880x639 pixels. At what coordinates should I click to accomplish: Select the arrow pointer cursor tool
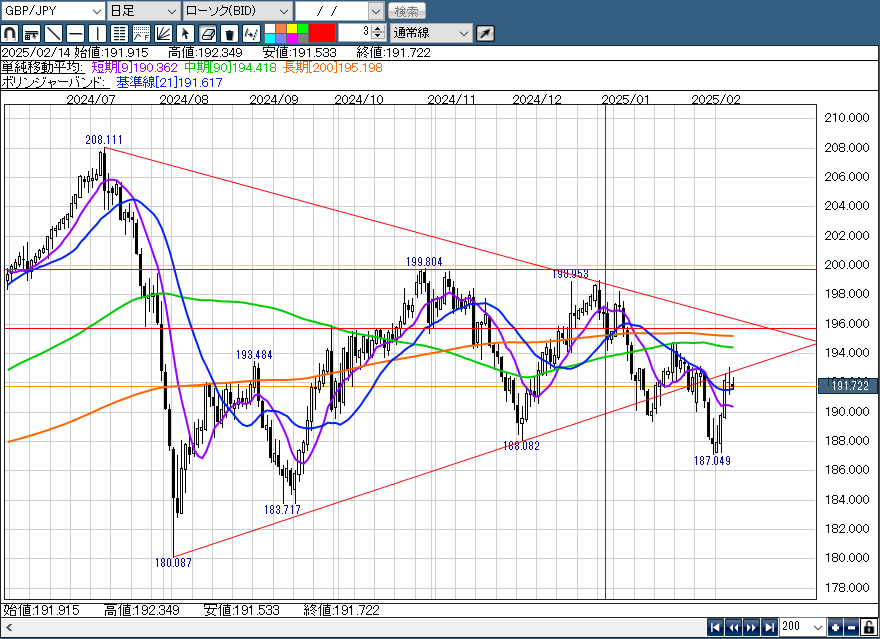pyautogui.click(x=185, y=33)
